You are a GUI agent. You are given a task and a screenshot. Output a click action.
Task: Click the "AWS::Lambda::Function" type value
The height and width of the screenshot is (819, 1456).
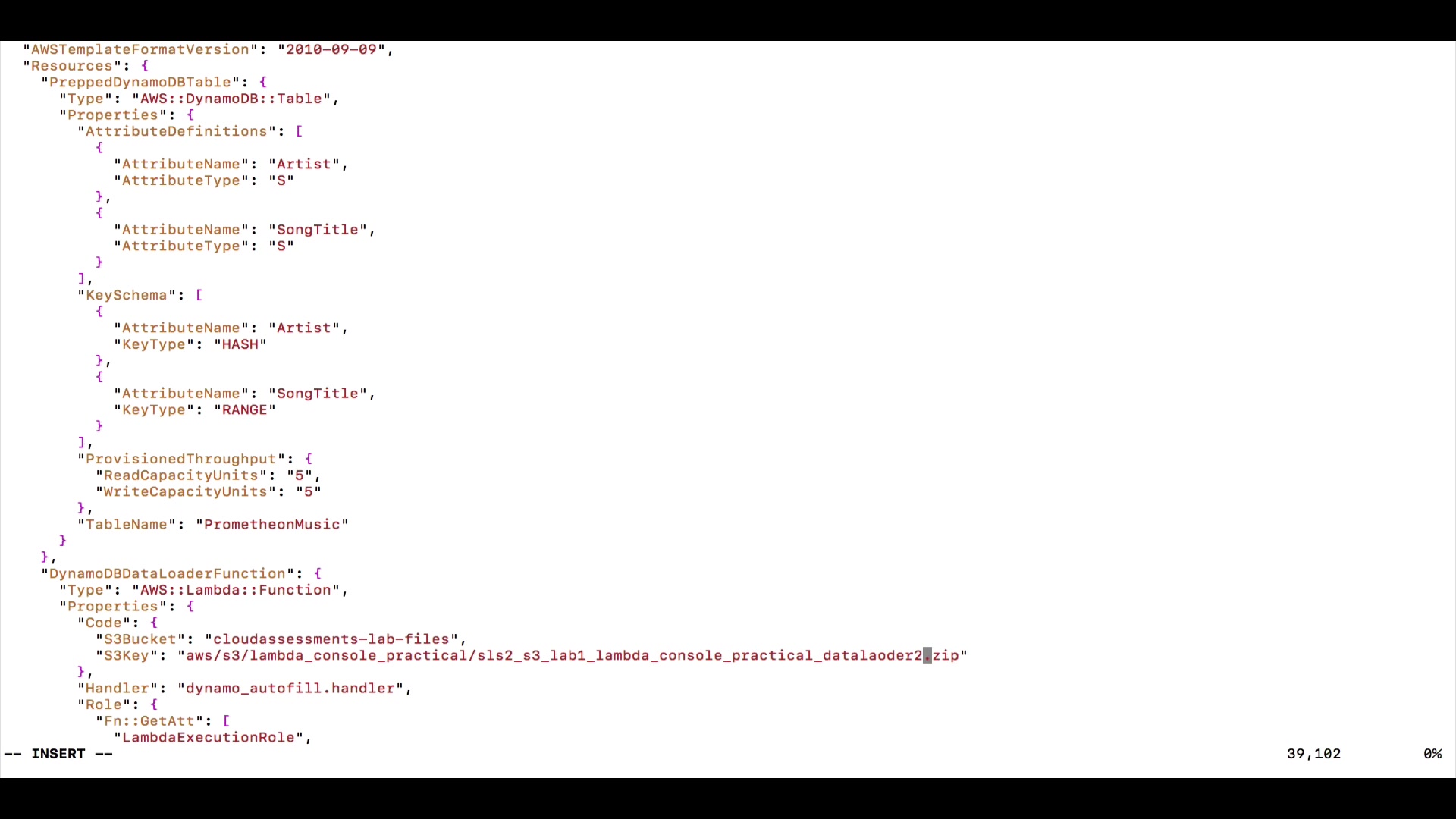[x=235, y=590]
